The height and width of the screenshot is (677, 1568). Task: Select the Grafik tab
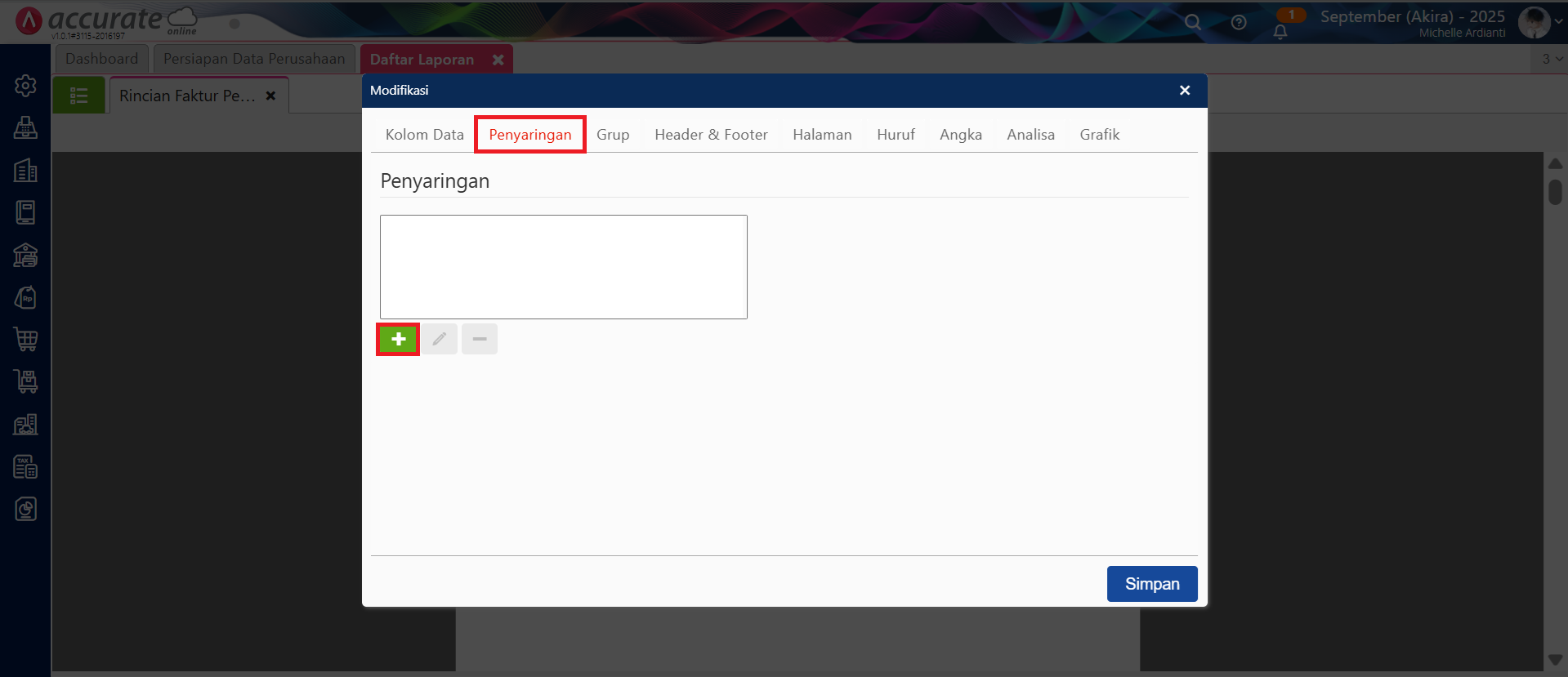click(1099, 135)
